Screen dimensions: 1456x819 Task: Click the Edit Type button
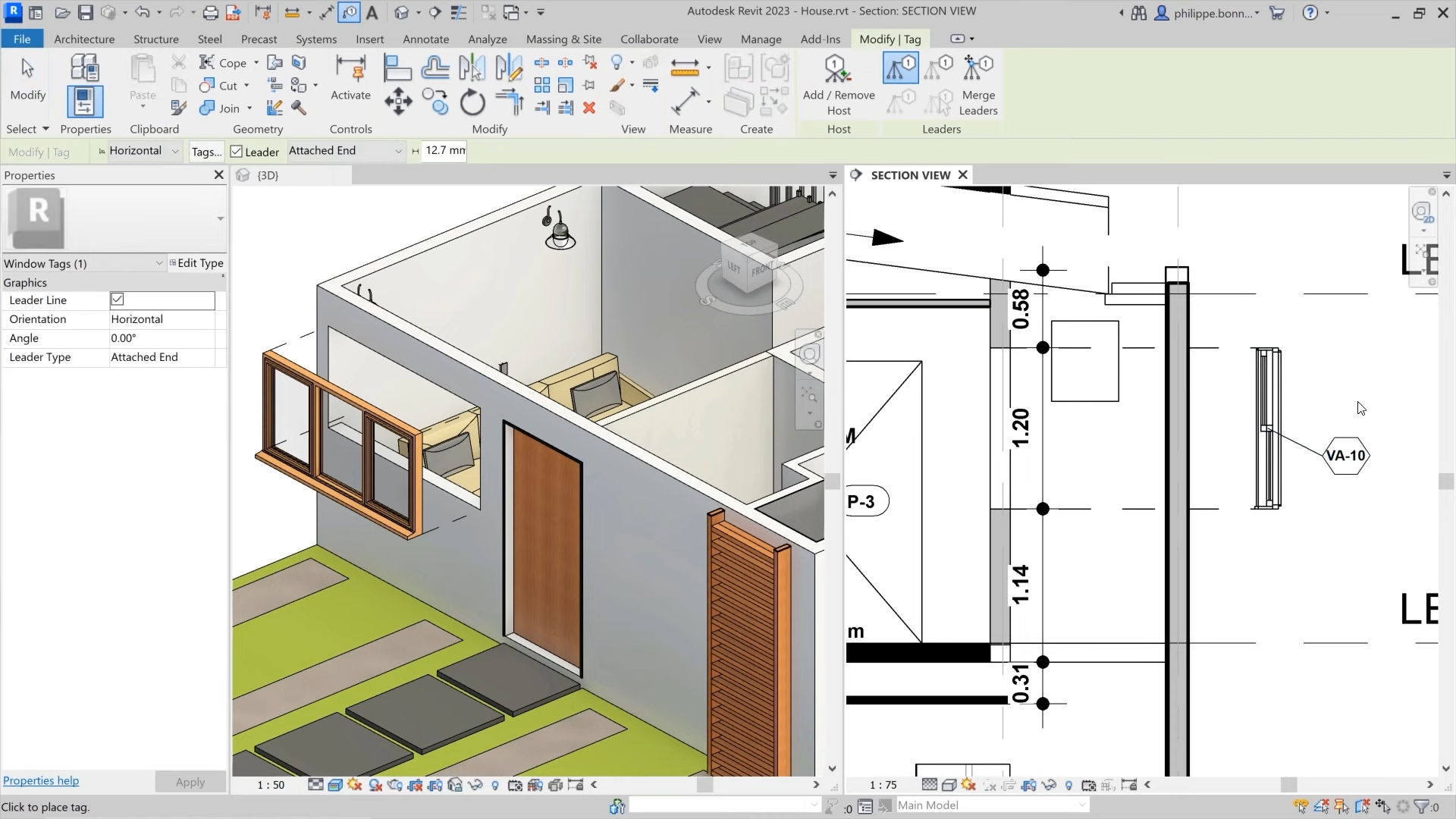pos(196,263)
